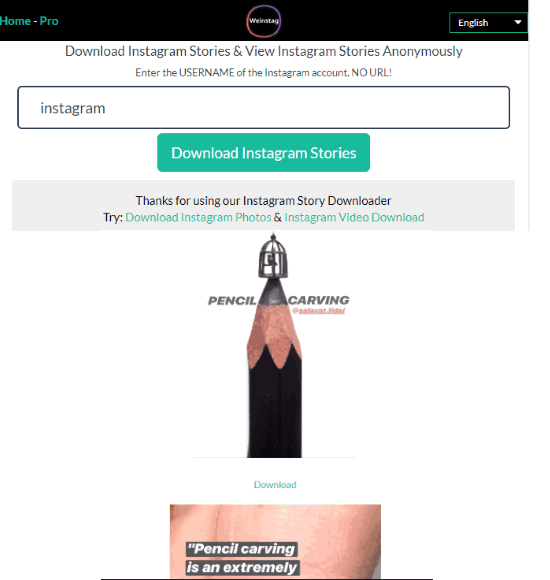Screen dimensions: 550x580
Task: Focus the username field containing instagram
Action: (263, 108)
